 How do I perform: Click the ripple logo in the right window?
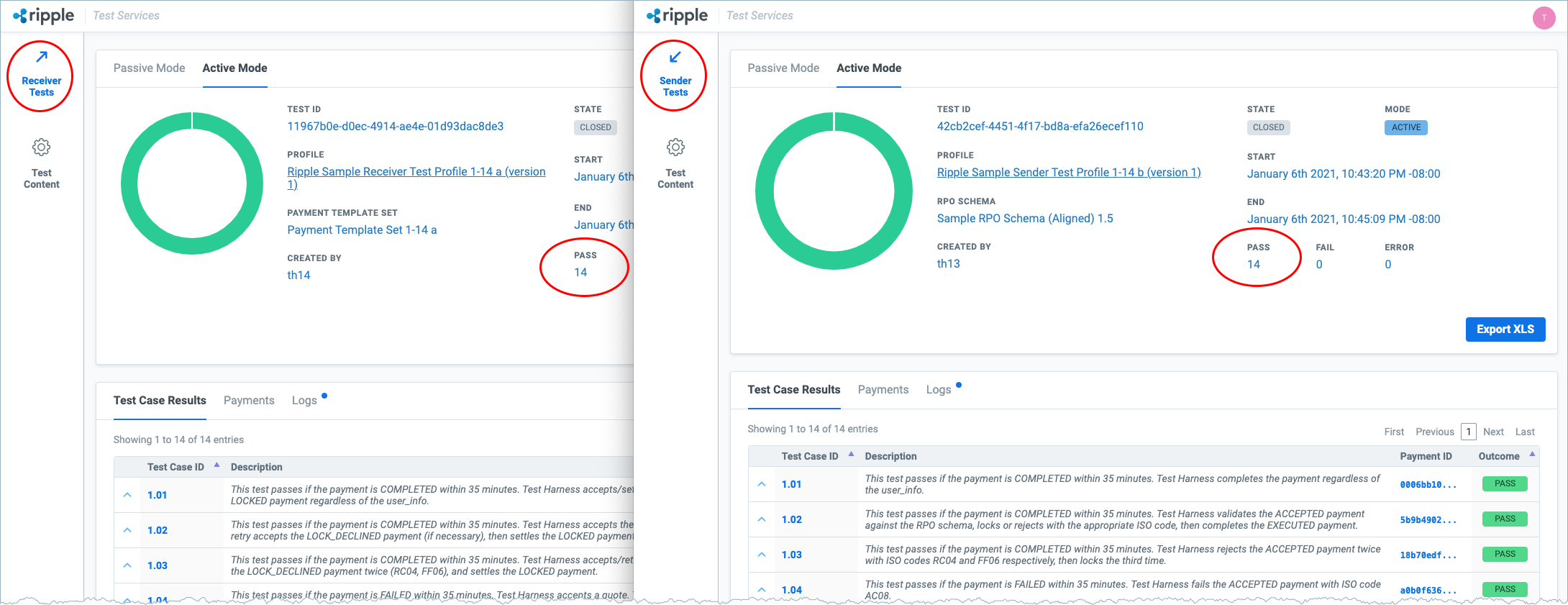pyautogui.click(x=677, y=16)
